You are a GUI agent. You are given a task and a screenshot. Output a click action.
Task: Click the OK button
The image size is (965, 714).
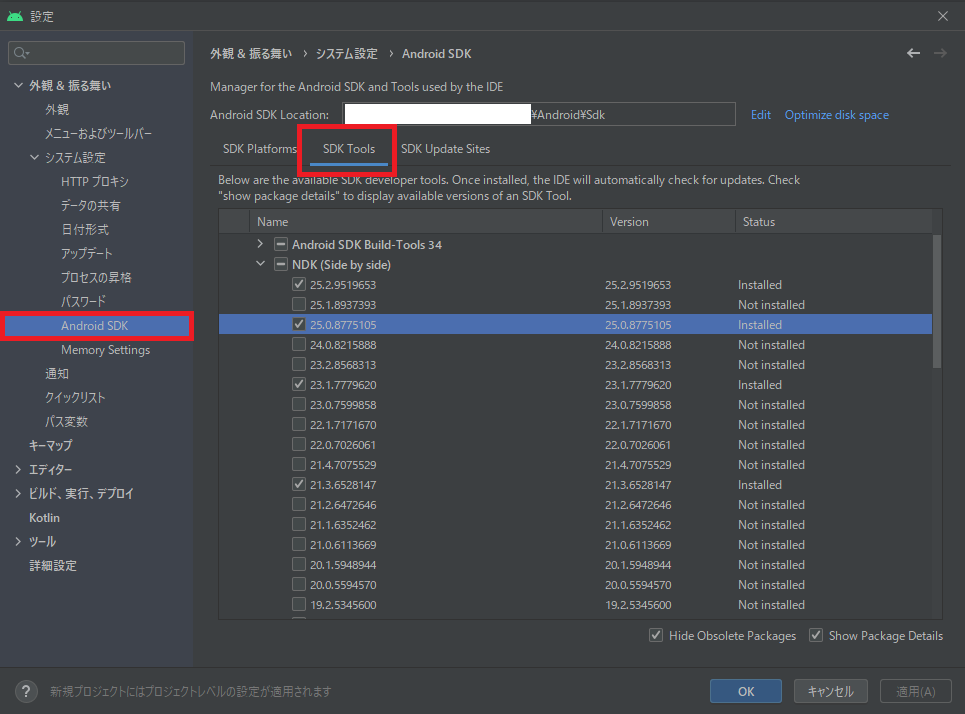click(746, 691)
